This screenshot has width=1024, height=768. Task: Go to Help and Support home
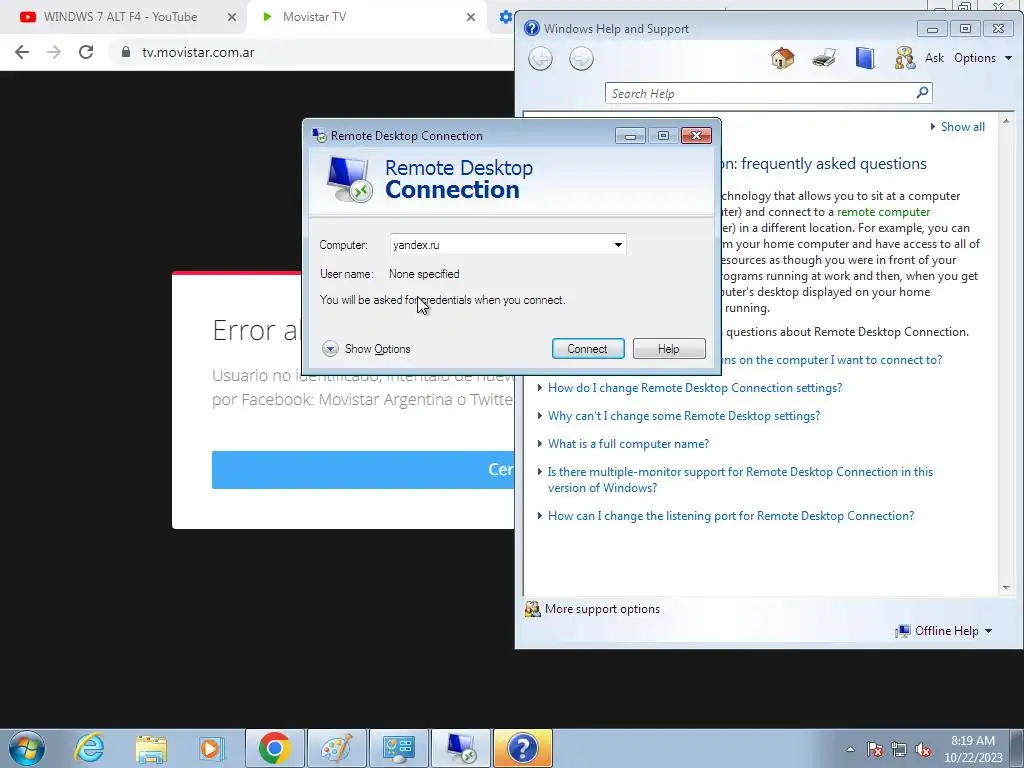(x=782, y=58)
